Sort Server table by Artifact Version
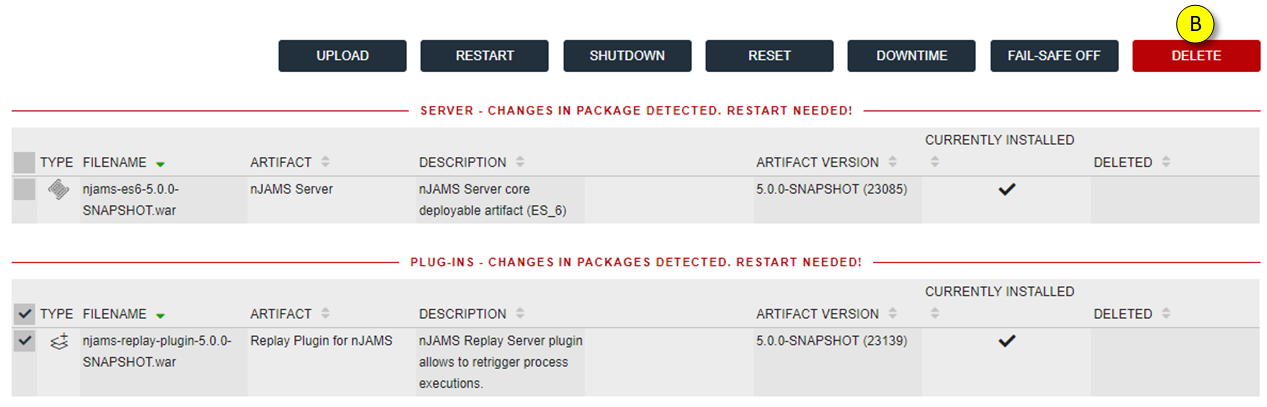 coord(892,162)
